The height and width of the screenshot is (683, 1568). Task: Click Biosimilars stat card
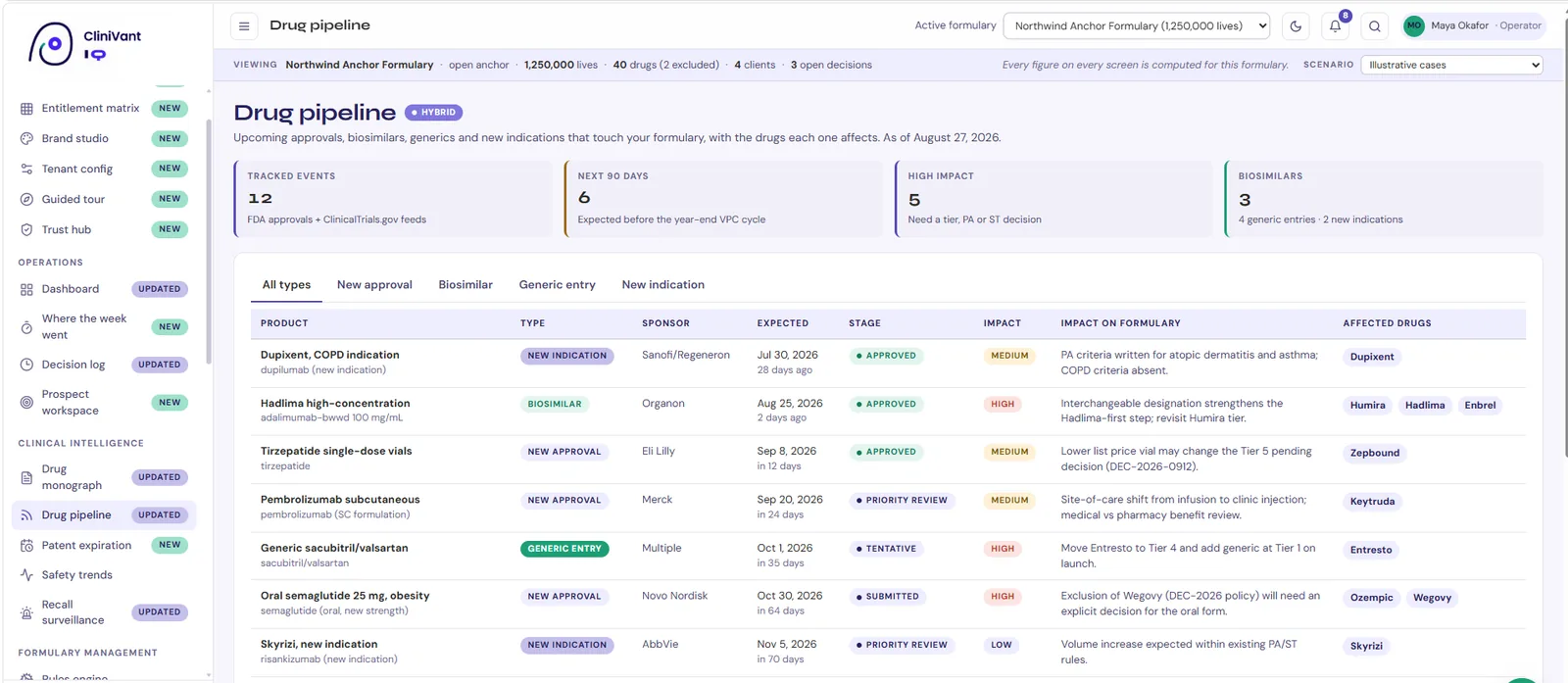click(1384, 199)
